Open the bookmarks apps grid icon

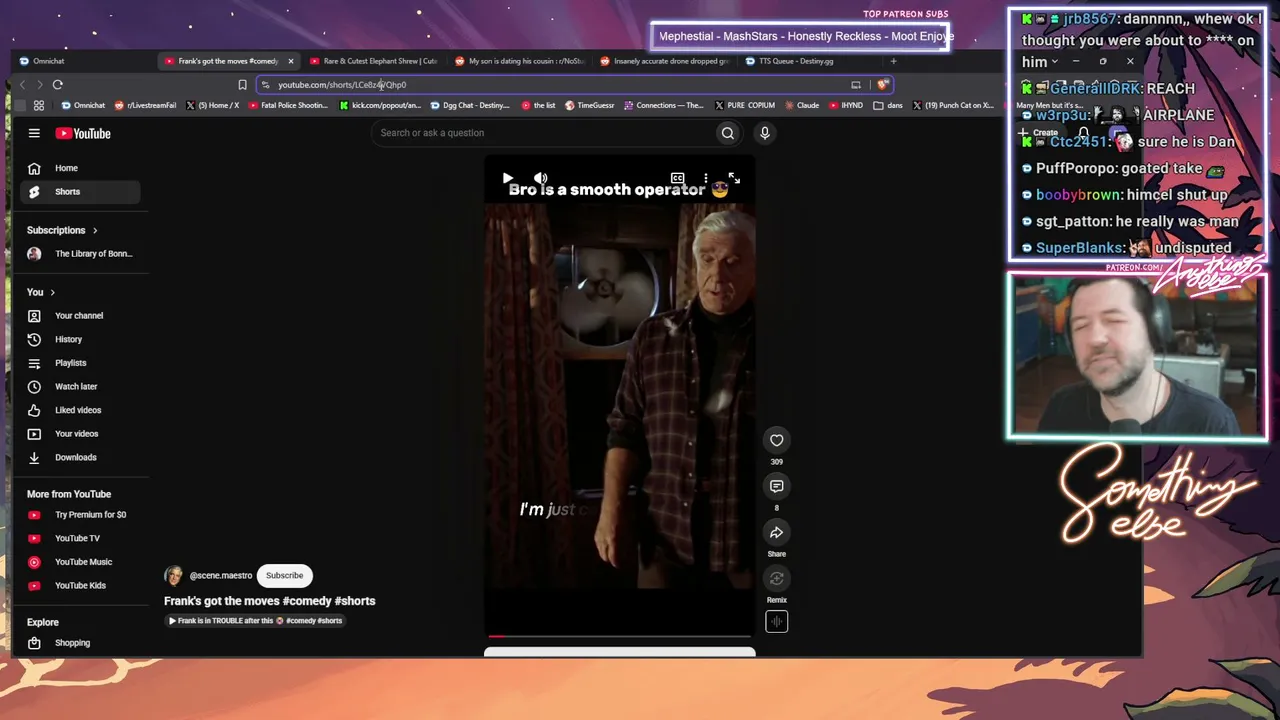pos(39,105)
